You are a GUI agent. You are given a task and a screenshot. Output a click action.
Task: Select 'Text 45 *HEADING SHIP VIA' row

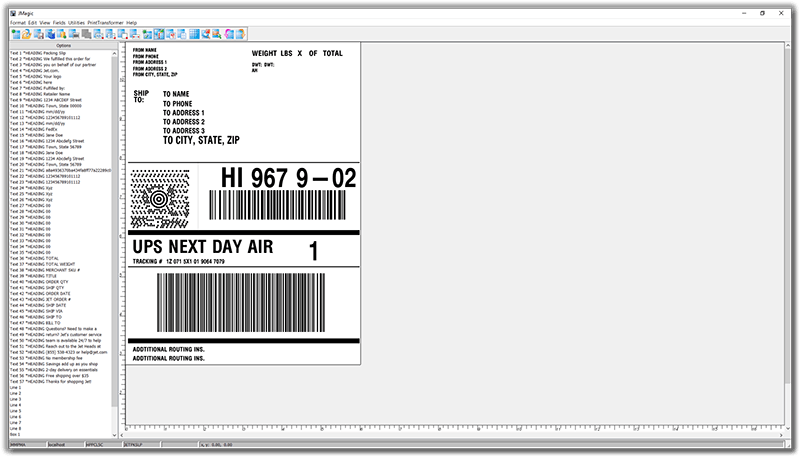tap(60, 311)
